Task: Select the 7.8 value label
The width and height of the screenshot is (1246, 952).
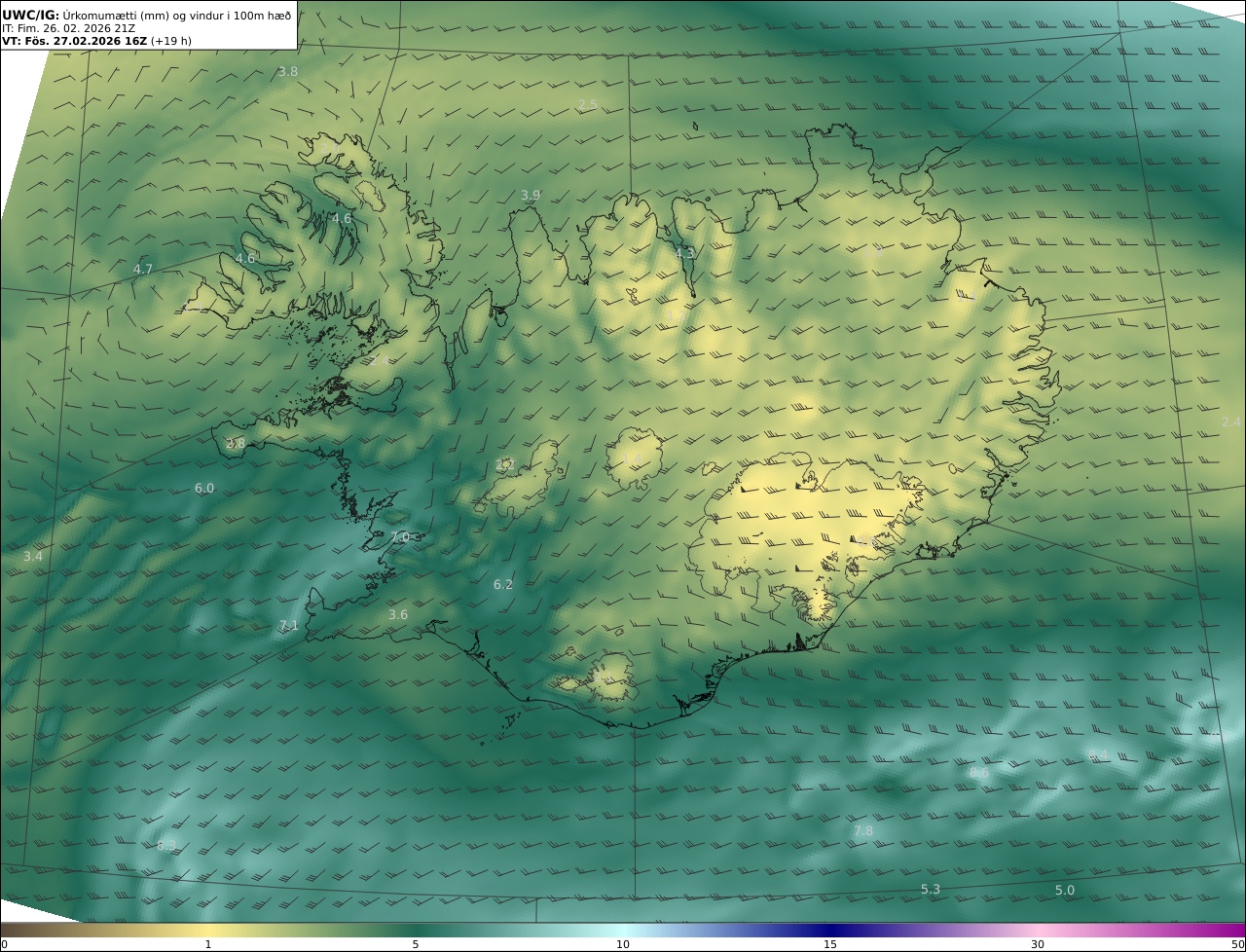Action: click(863, 831)
